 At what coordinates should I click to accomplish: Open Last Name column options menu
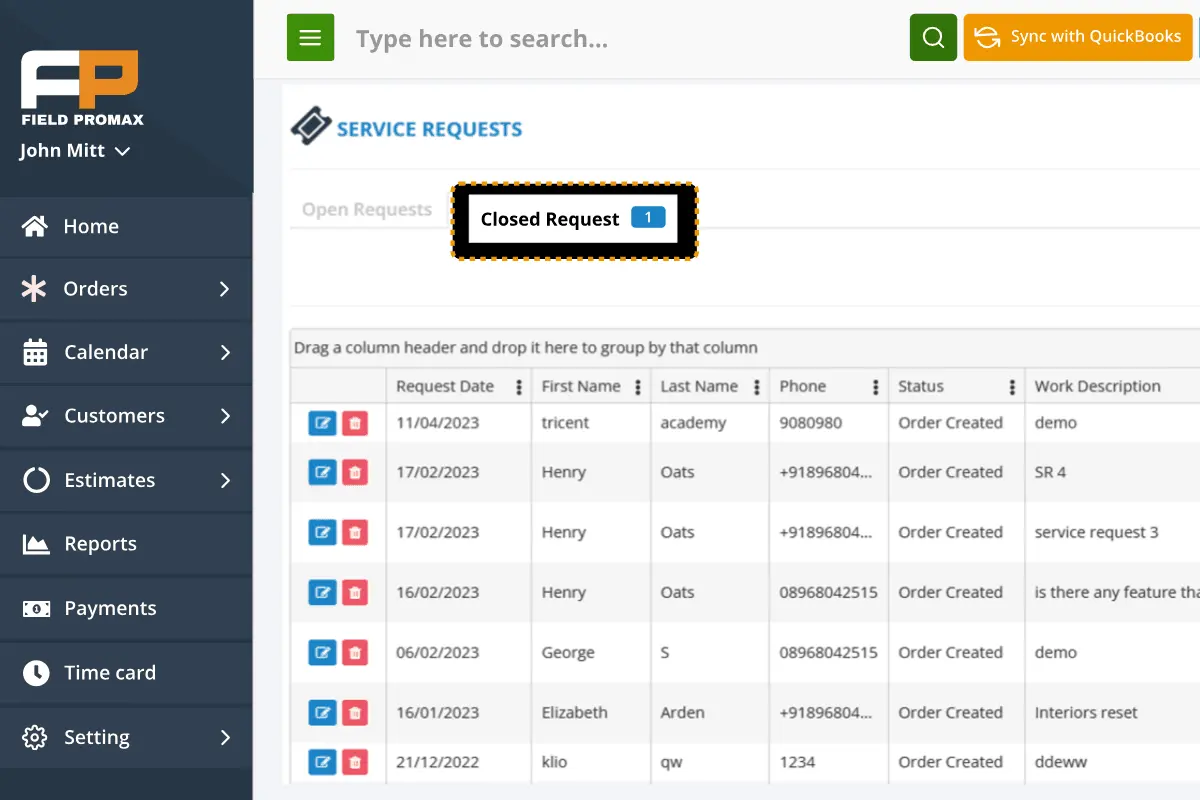coord(757,387)
